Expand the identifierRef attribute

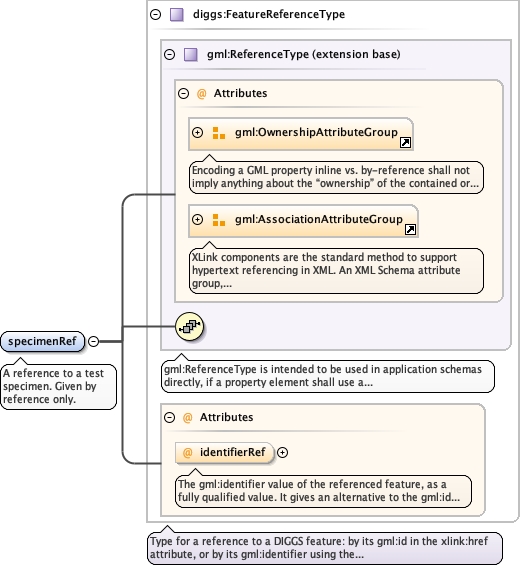282,452
